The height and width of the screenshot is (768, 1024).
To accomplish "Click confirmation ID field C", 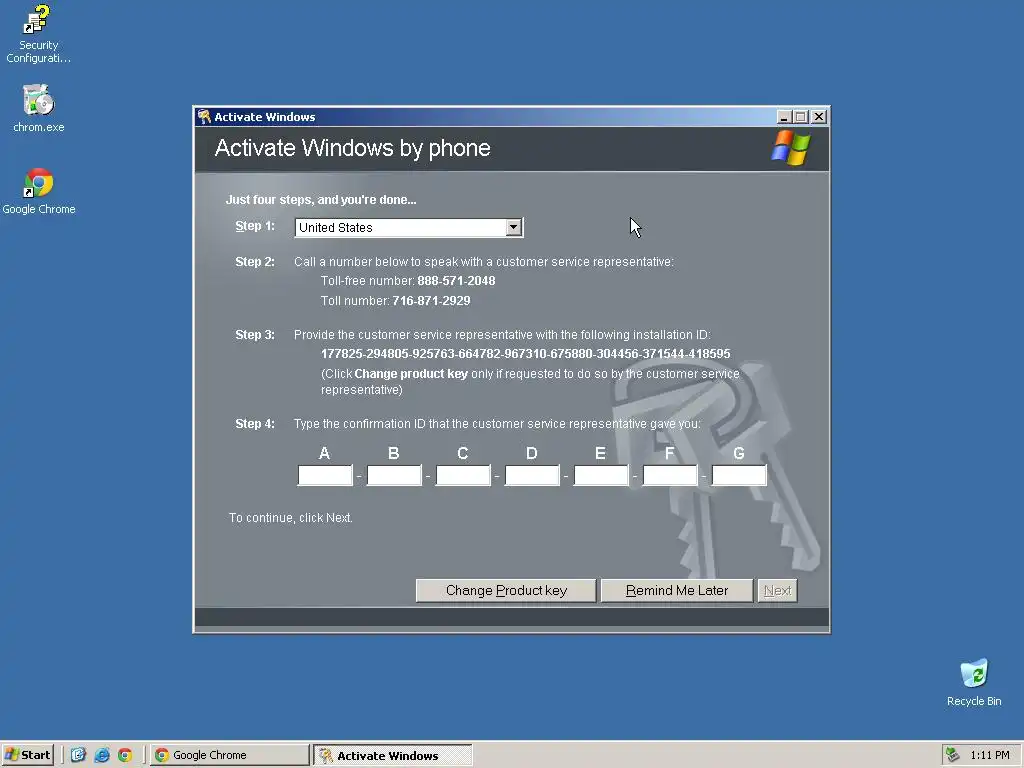I will tap(463, 475).
